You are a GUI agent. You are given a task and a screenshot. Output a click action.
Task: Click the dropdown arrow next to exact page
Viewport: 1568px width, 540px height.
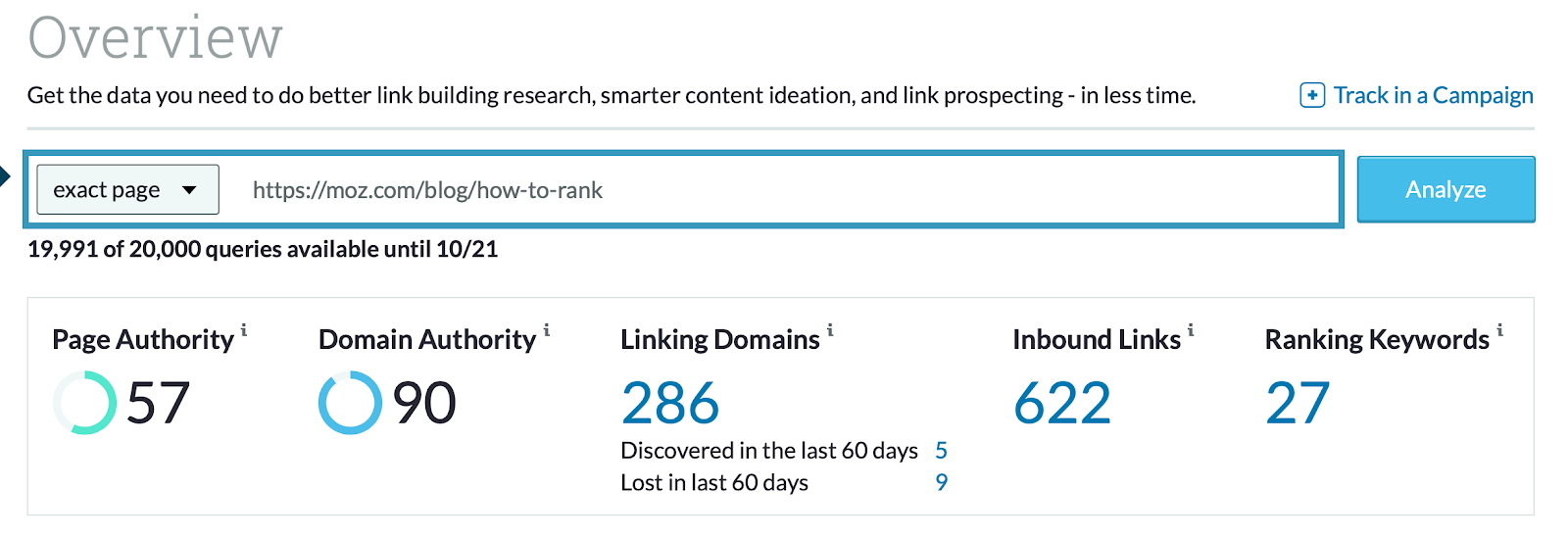tap(189, 190)
